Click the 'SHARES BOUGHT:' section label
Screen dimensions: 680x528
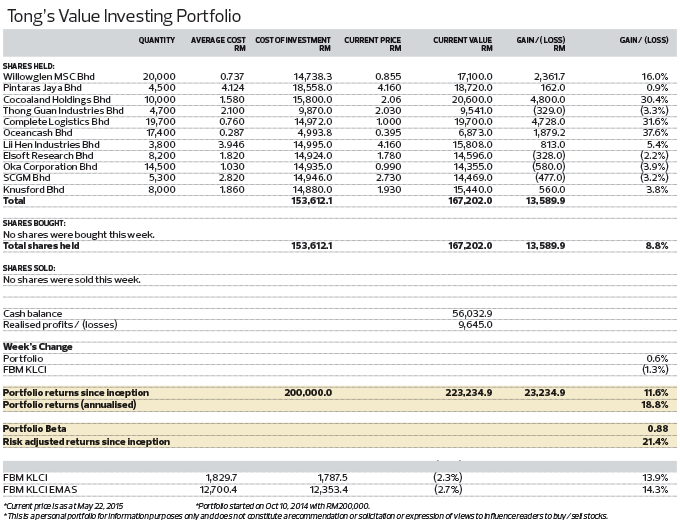(x=34, y=223)
